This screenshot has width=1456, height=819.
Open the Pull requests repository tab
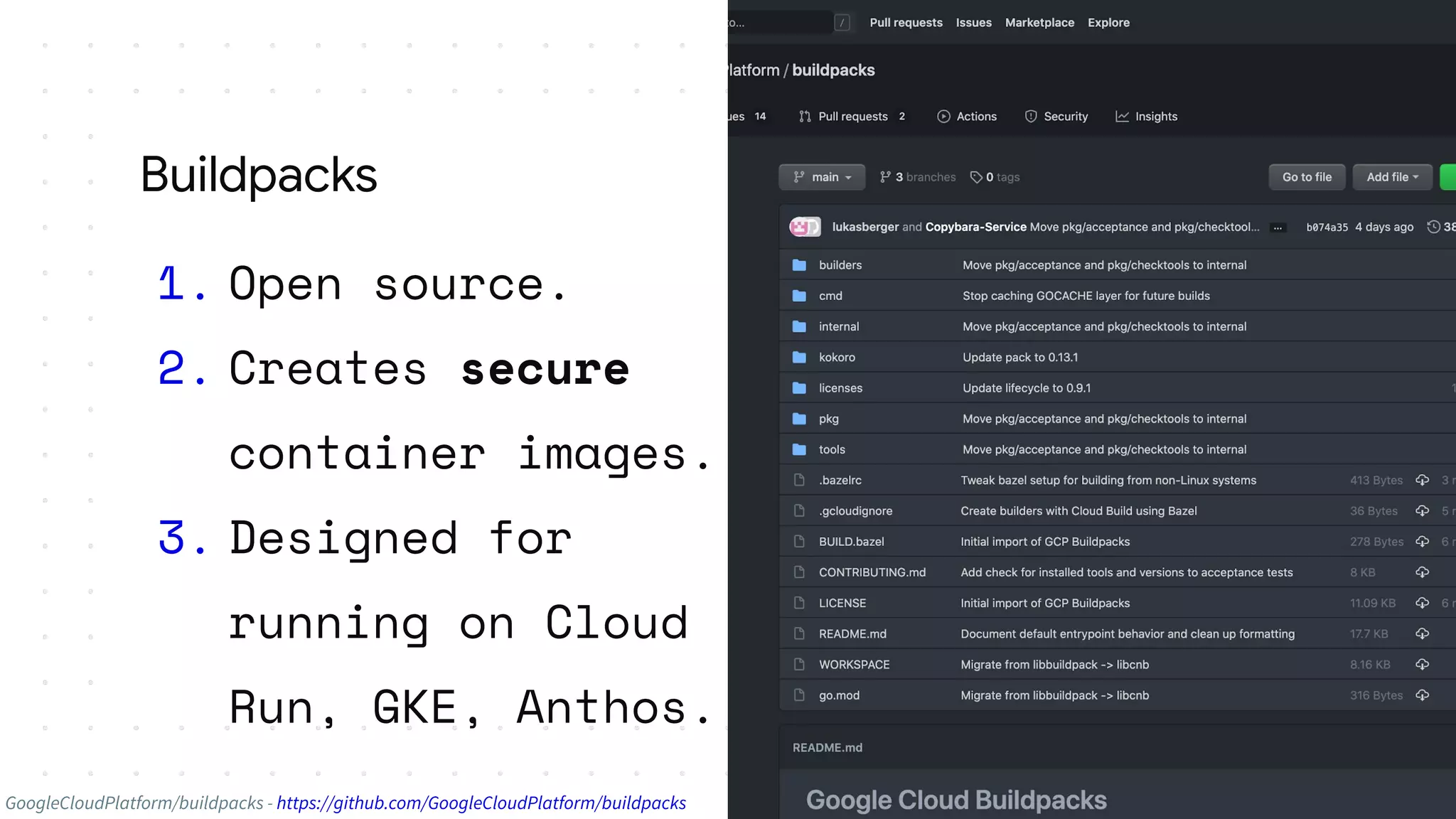click(x=852, y=117)
